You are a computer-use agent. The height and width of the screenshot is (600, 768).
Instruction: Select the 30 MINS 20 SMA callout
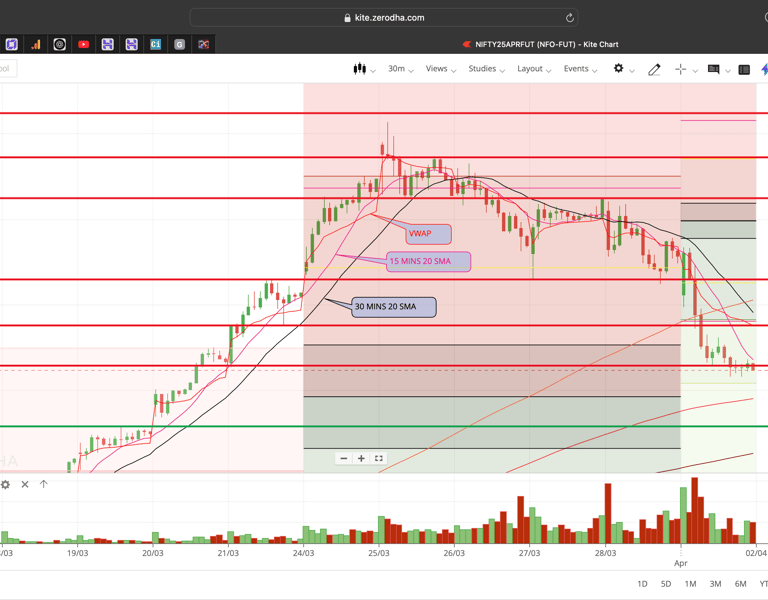tap(394, 307)
